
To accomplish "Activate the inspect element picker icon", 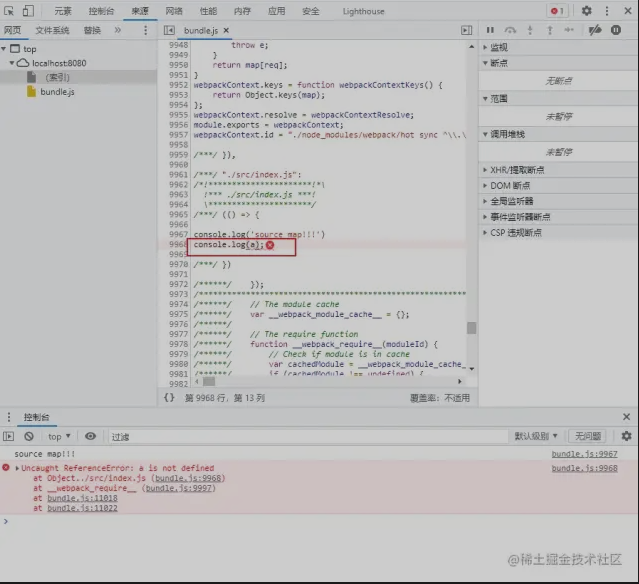I will point(9,11).
